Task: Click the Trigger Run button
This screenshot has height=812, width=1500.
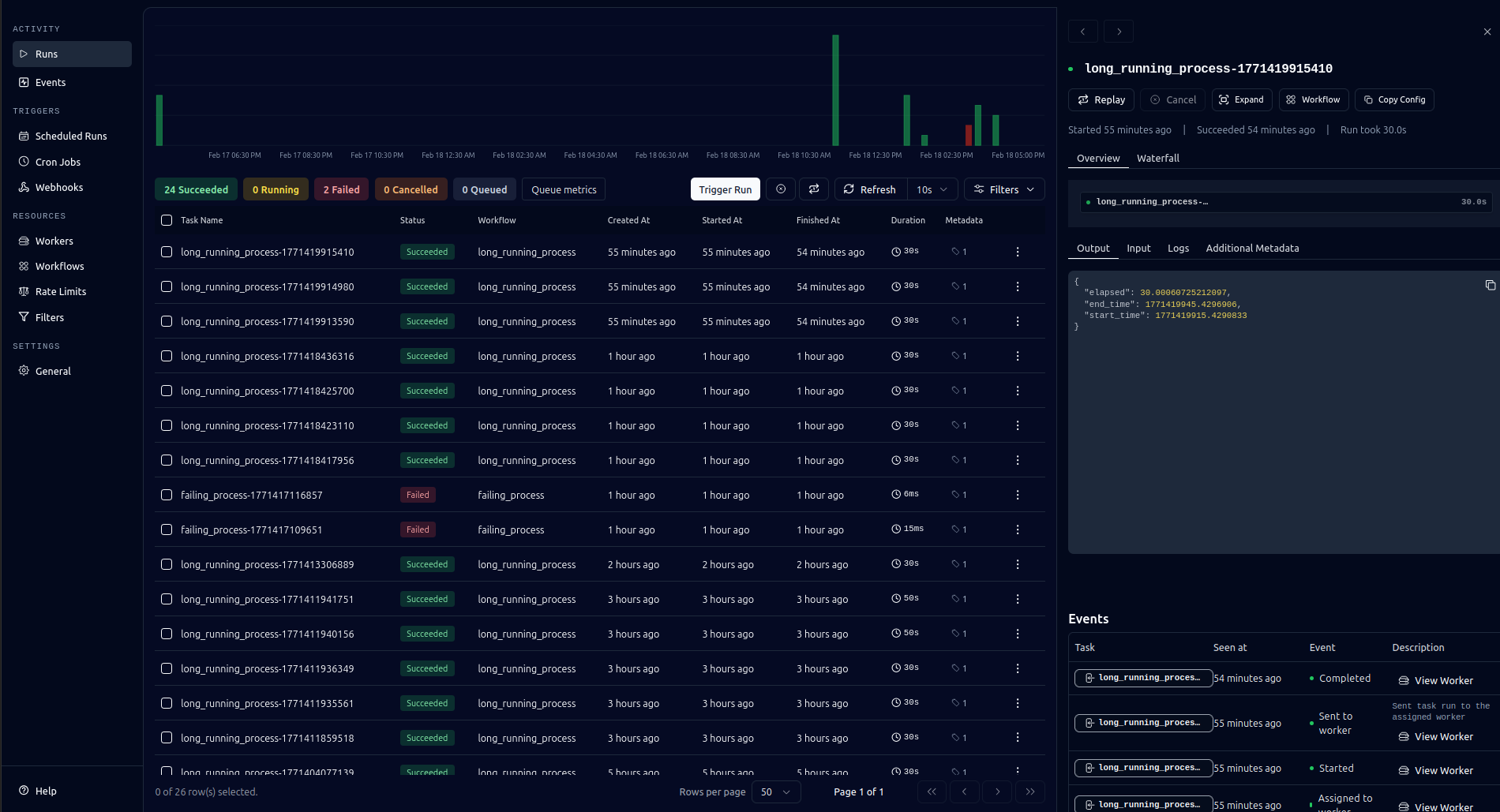Action: [725, 189]
